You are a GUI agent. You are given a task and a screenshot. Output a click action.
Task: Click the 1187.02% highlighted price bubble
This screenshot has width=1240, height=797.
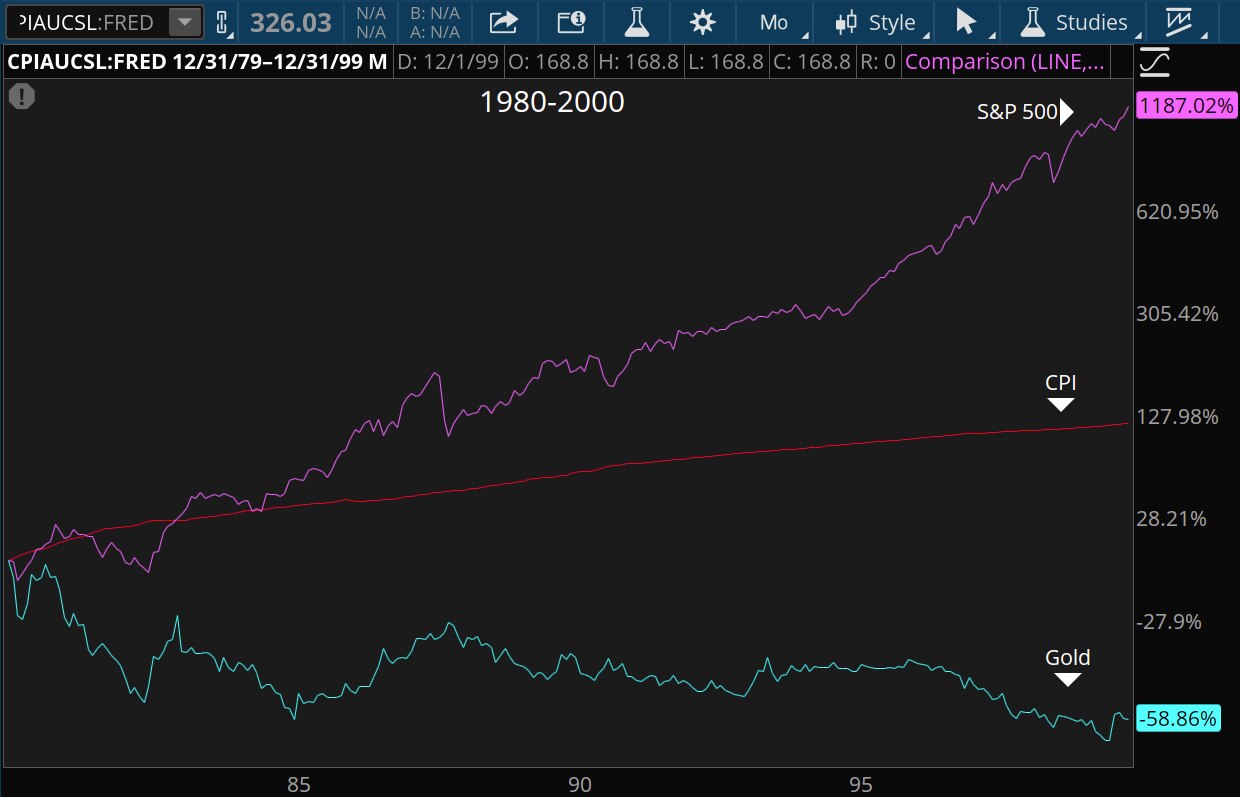(1185, 106)
